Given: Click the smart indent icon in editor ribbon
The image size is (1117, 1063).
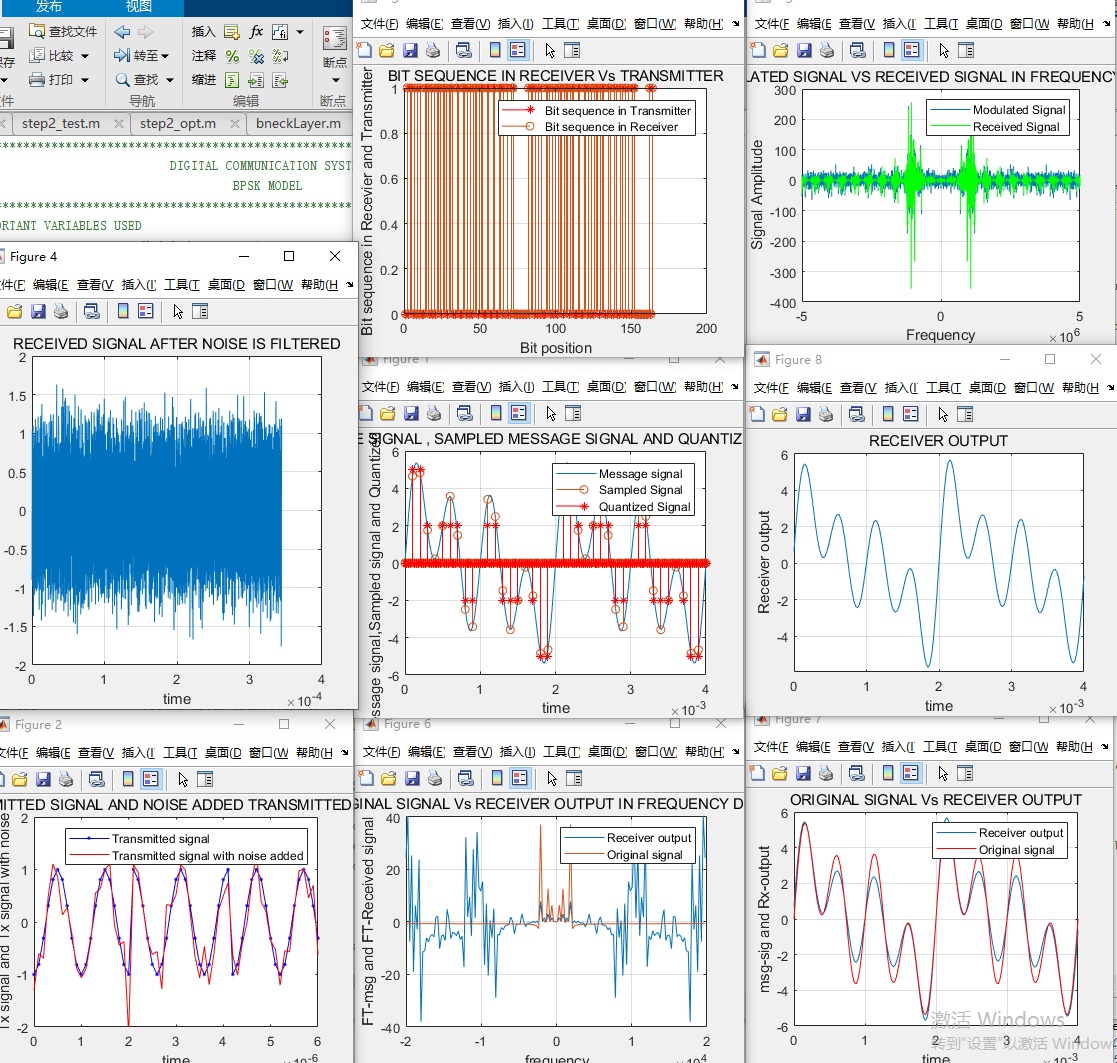Looking at the screenshot, I should click(232, 81).
